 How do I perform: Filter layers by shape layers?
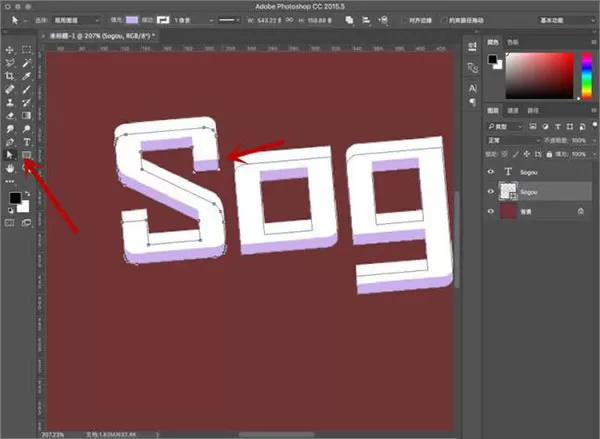coord(570,126)
